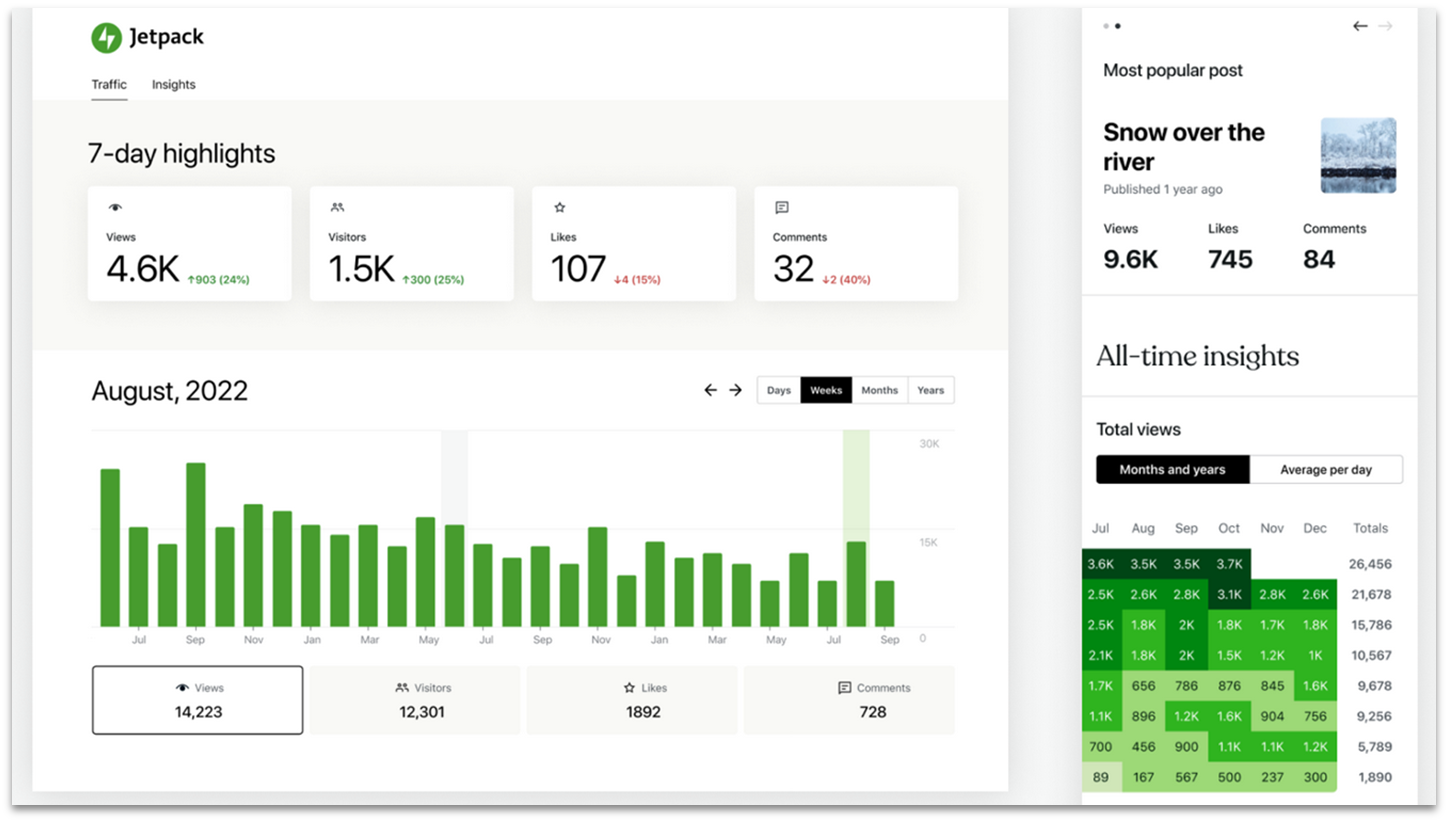Click the right arrow beside August 2022

(736, 390)
